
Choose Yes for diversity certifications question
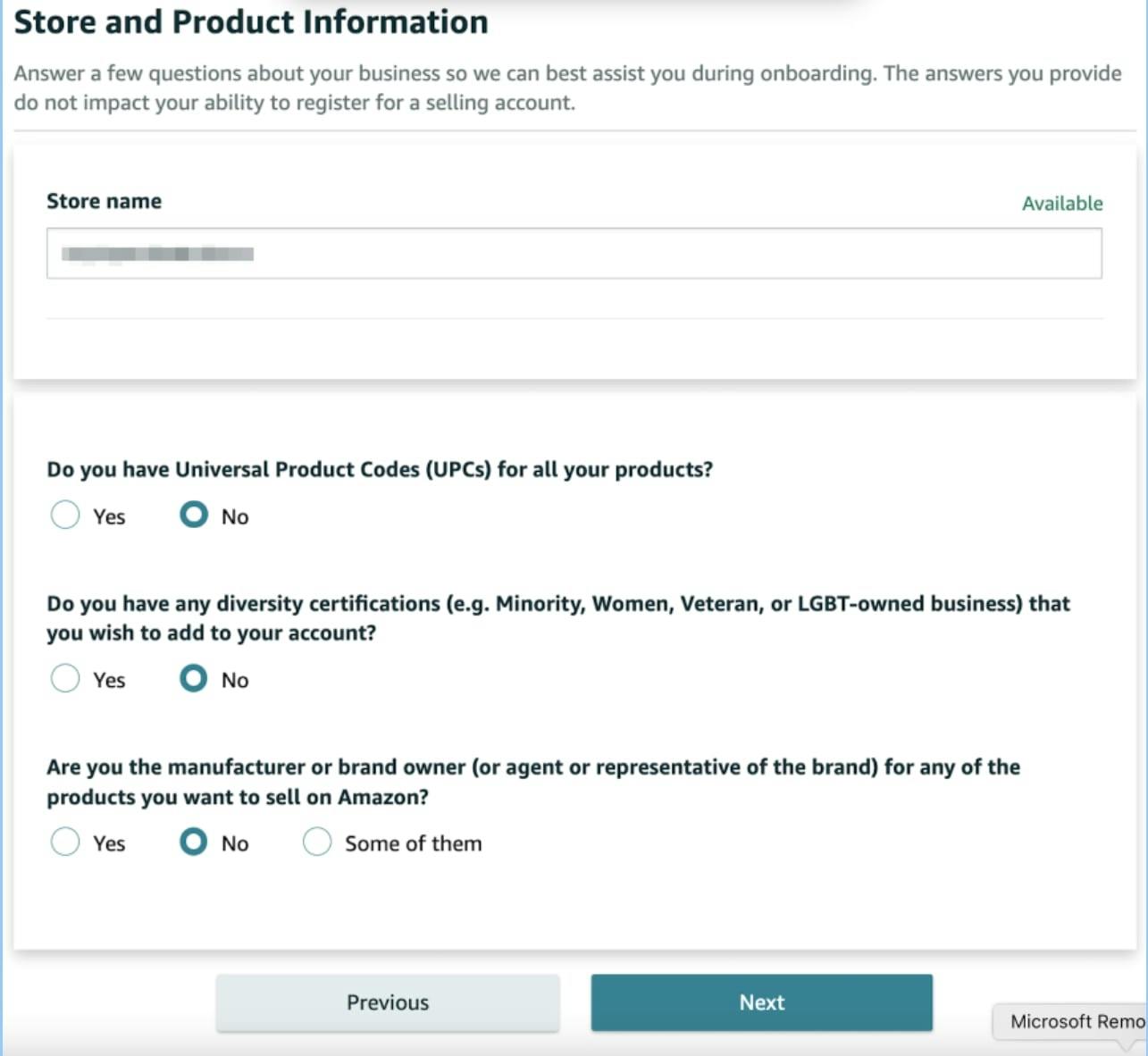65,679
